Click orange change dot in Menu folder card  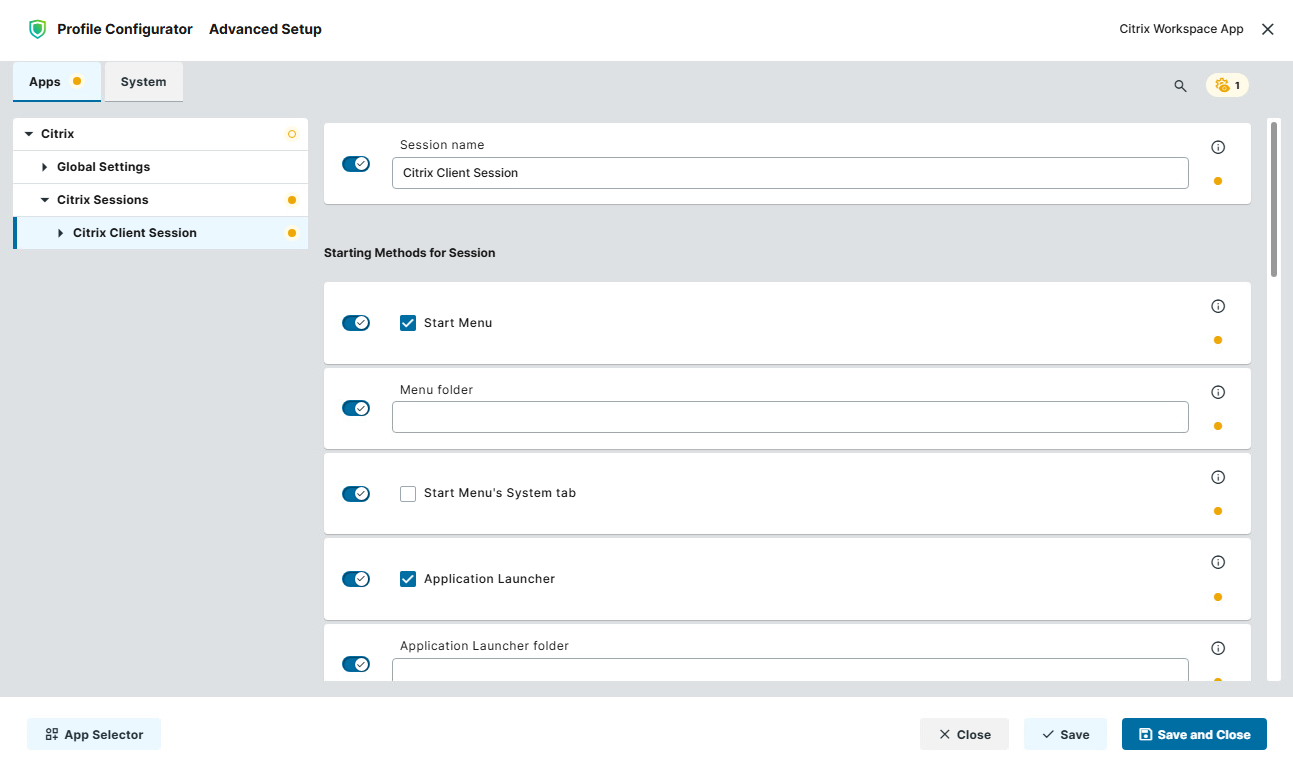click(x=1217, y=426)
